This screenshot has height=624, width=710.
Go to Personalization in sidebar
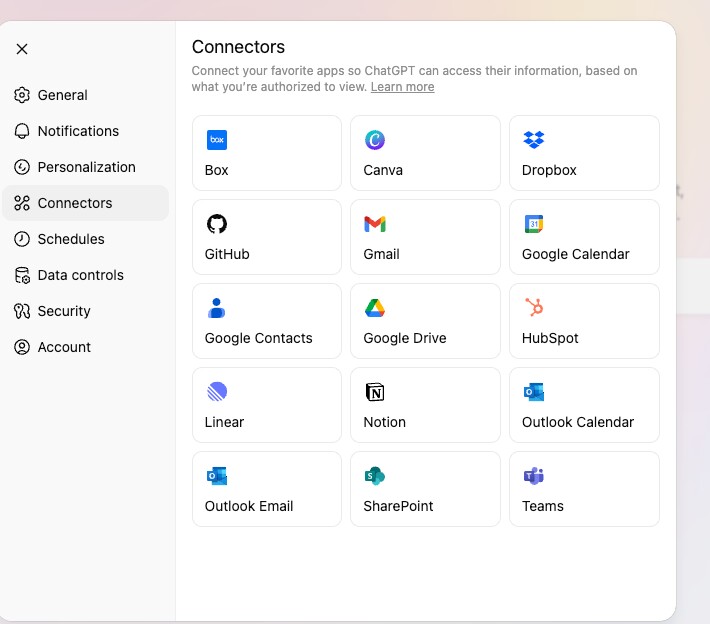pos(86,167)
